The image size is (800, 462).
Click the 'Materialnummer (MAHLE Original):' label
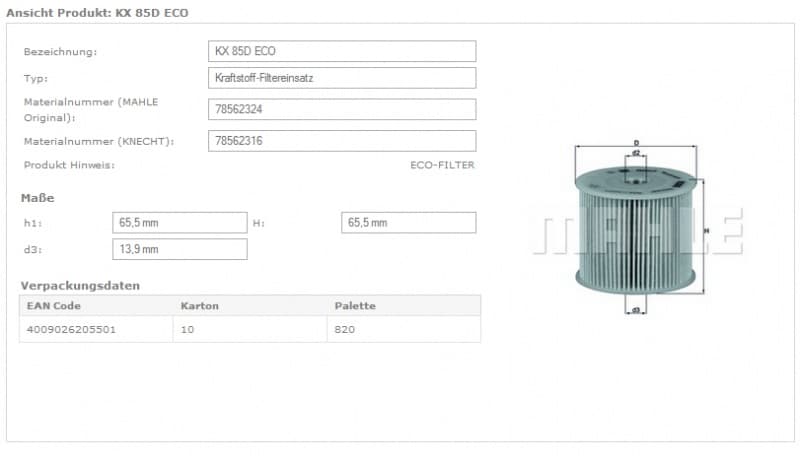[91, 110]
